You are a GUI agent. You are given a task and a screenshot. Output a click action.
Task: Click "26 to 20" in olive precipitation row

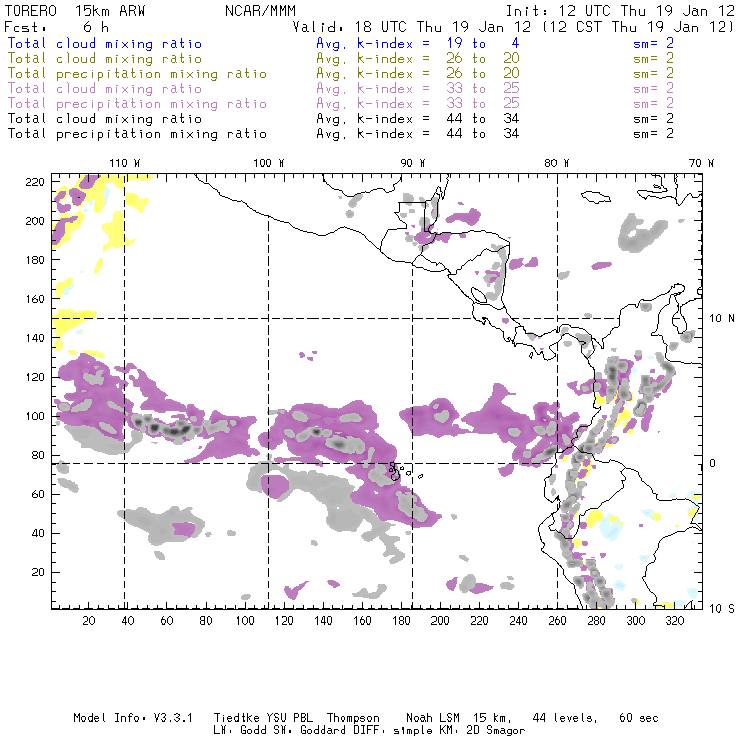[x=483, y=74]
